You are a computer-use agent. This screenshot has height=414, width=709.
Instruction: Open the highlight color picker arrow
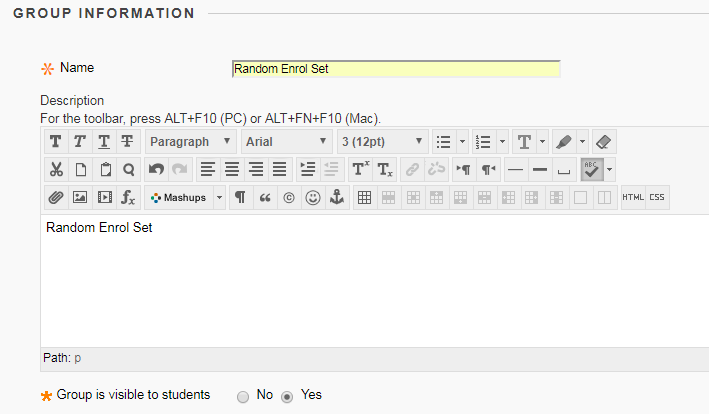[x=582, y=142]
